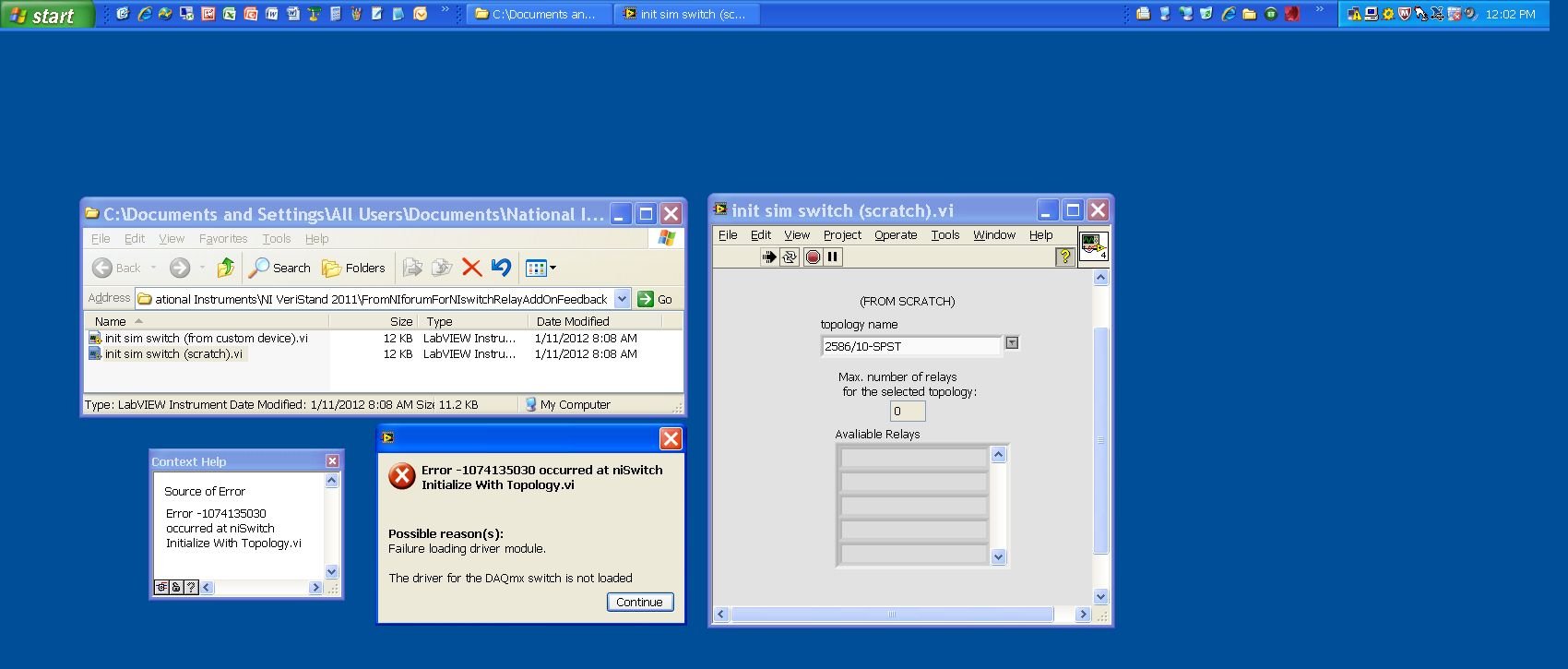Click the red Abort Execution button
This screenshot has width=1568, height=669.
point(813,257)
